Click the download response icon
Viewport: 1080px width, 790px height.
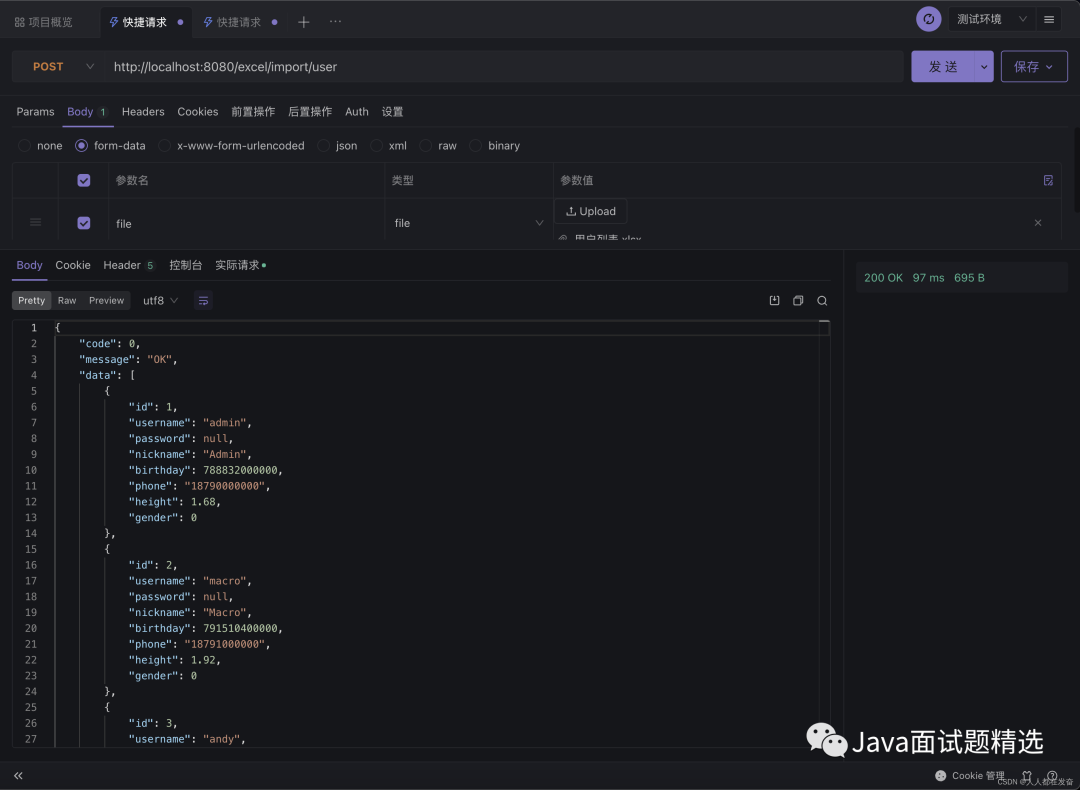tap(774, 301)
